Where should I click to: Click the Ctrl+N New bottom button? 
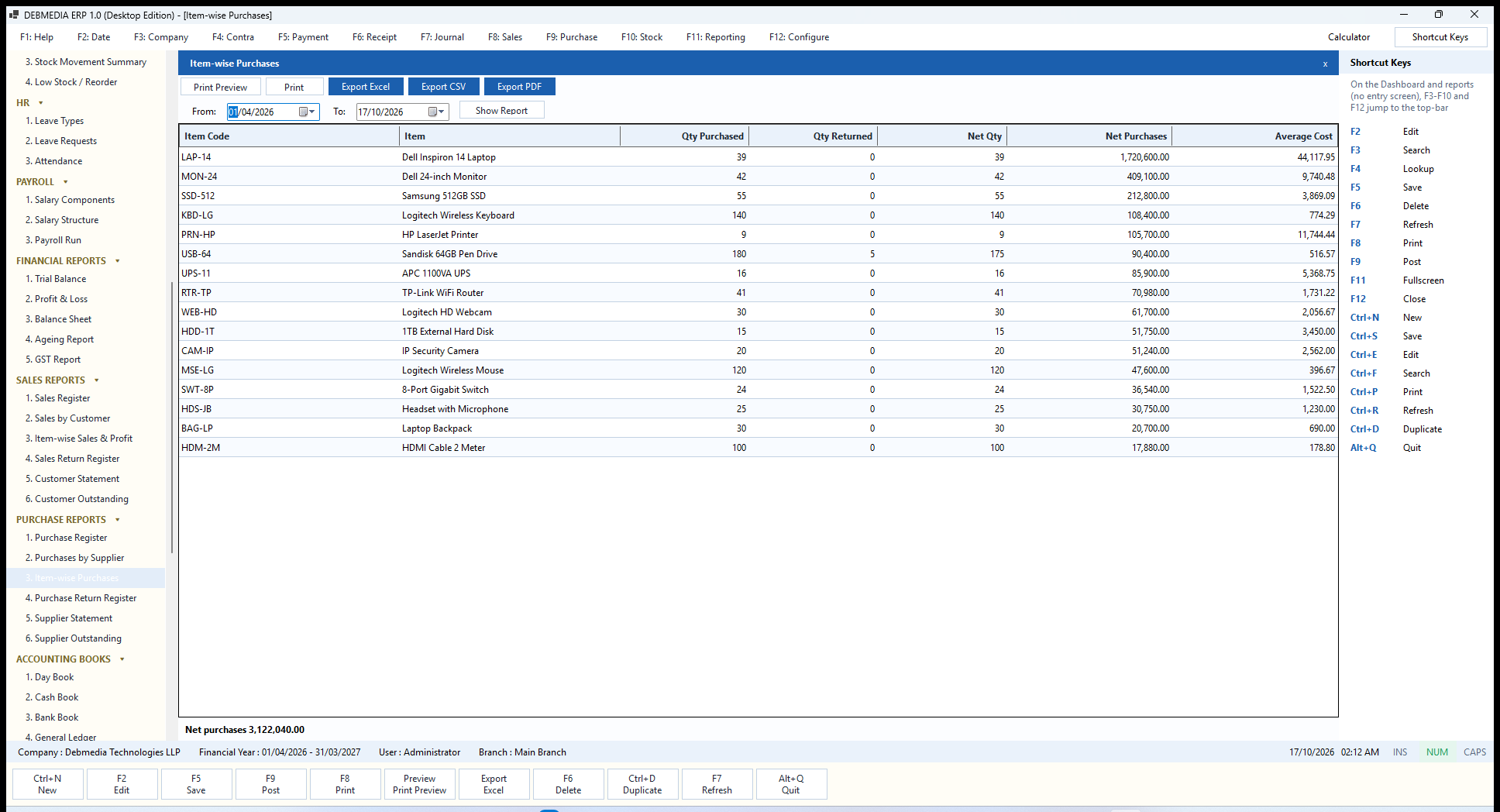47,784
